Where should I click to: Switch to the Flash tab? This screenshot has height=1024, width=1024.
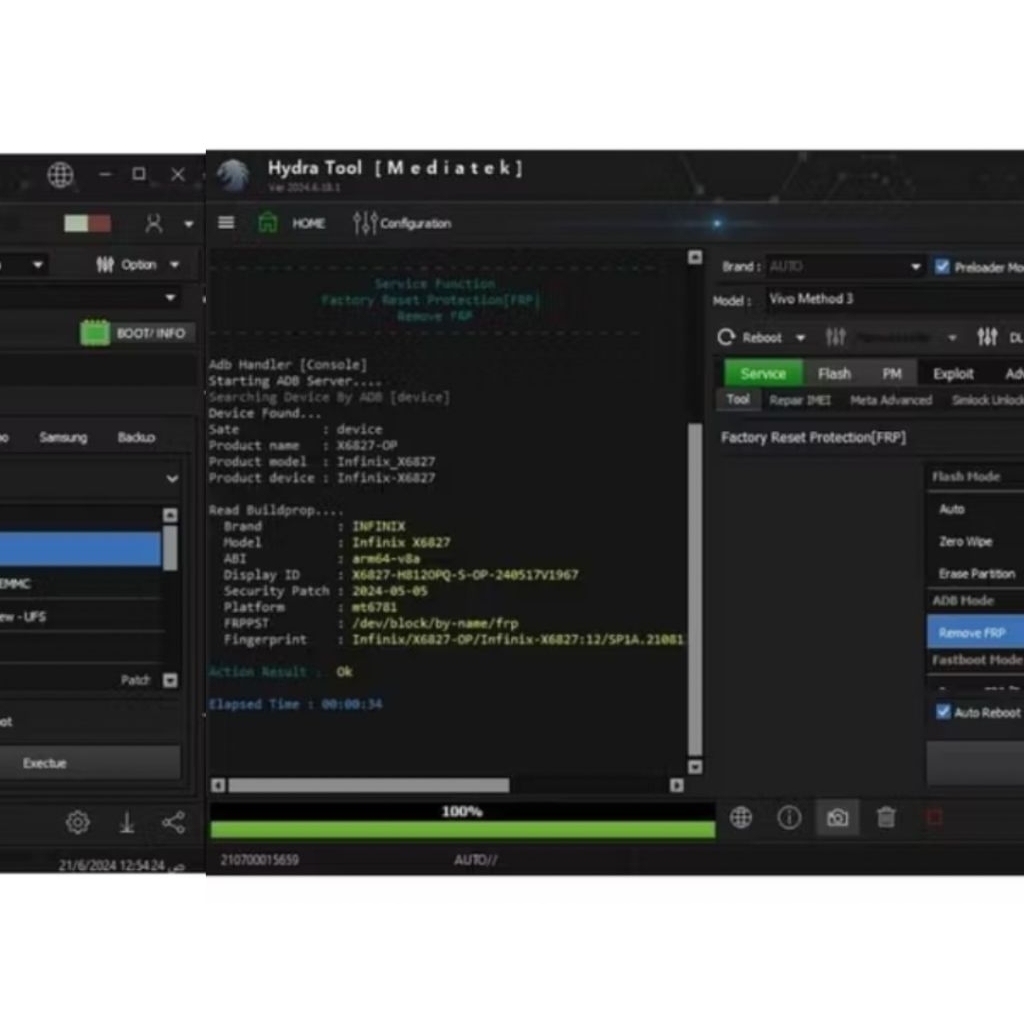[834, 374]
